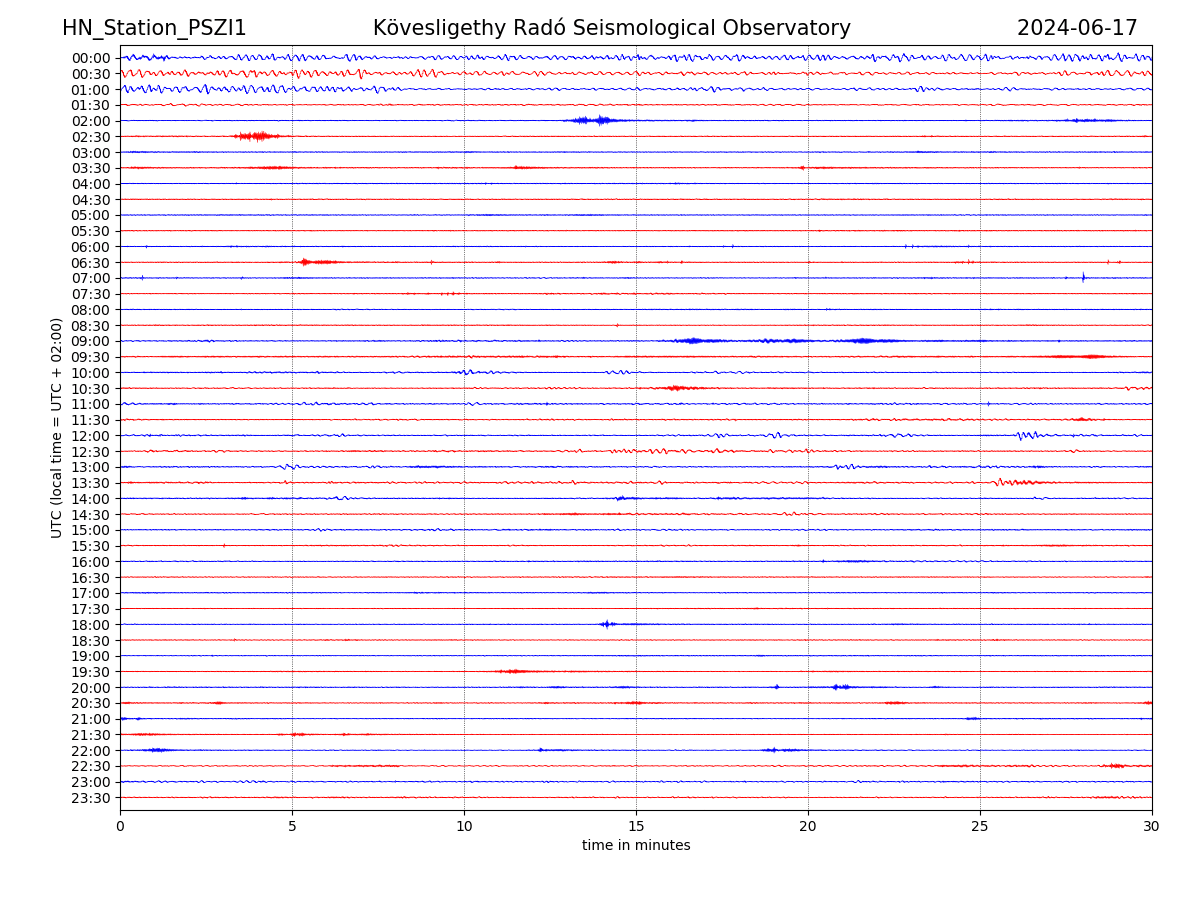The width and height of the screenshot is (1200, 900).
Task: Click the blue burst on the 02:00 trace near minute 14
Action: pos(599,120)
